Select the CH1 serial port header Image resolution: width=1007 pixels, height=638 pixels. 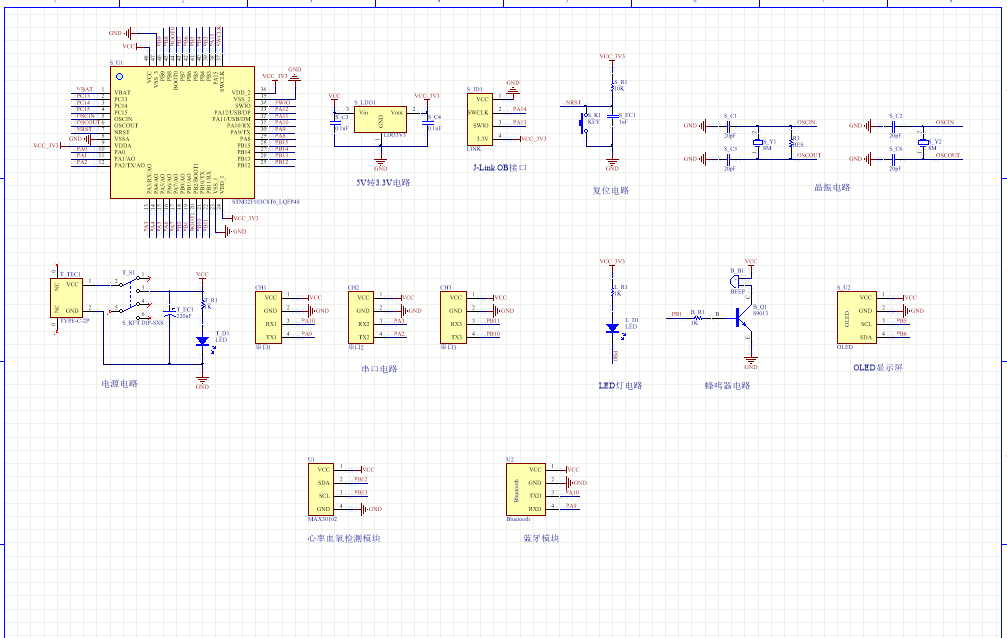269,319
